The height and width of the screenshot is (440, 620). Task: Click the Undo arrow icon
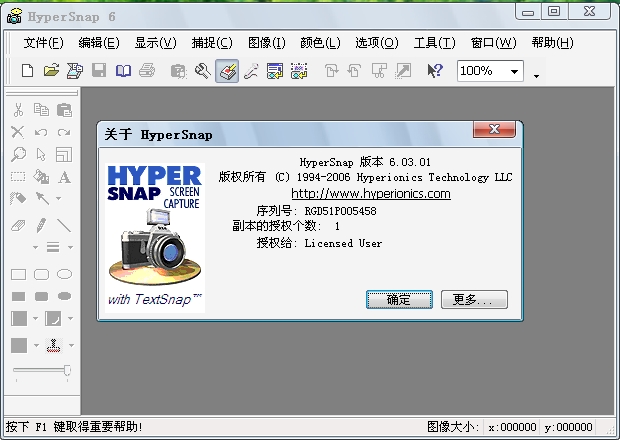point(41,132)
